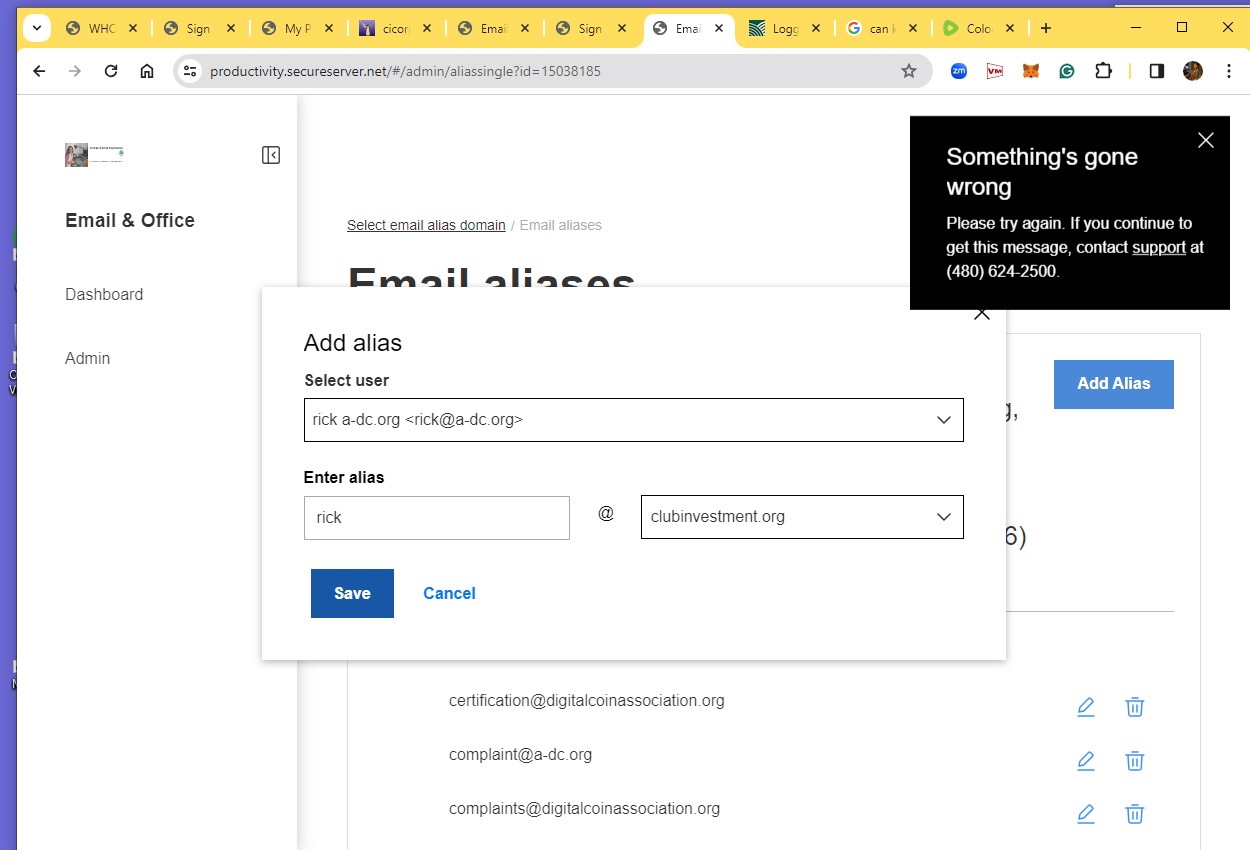Expand the clubinvestment.org domain dropdown
Screen dimensions: 1250x850
pyautogui.click(x=802, y=517)
